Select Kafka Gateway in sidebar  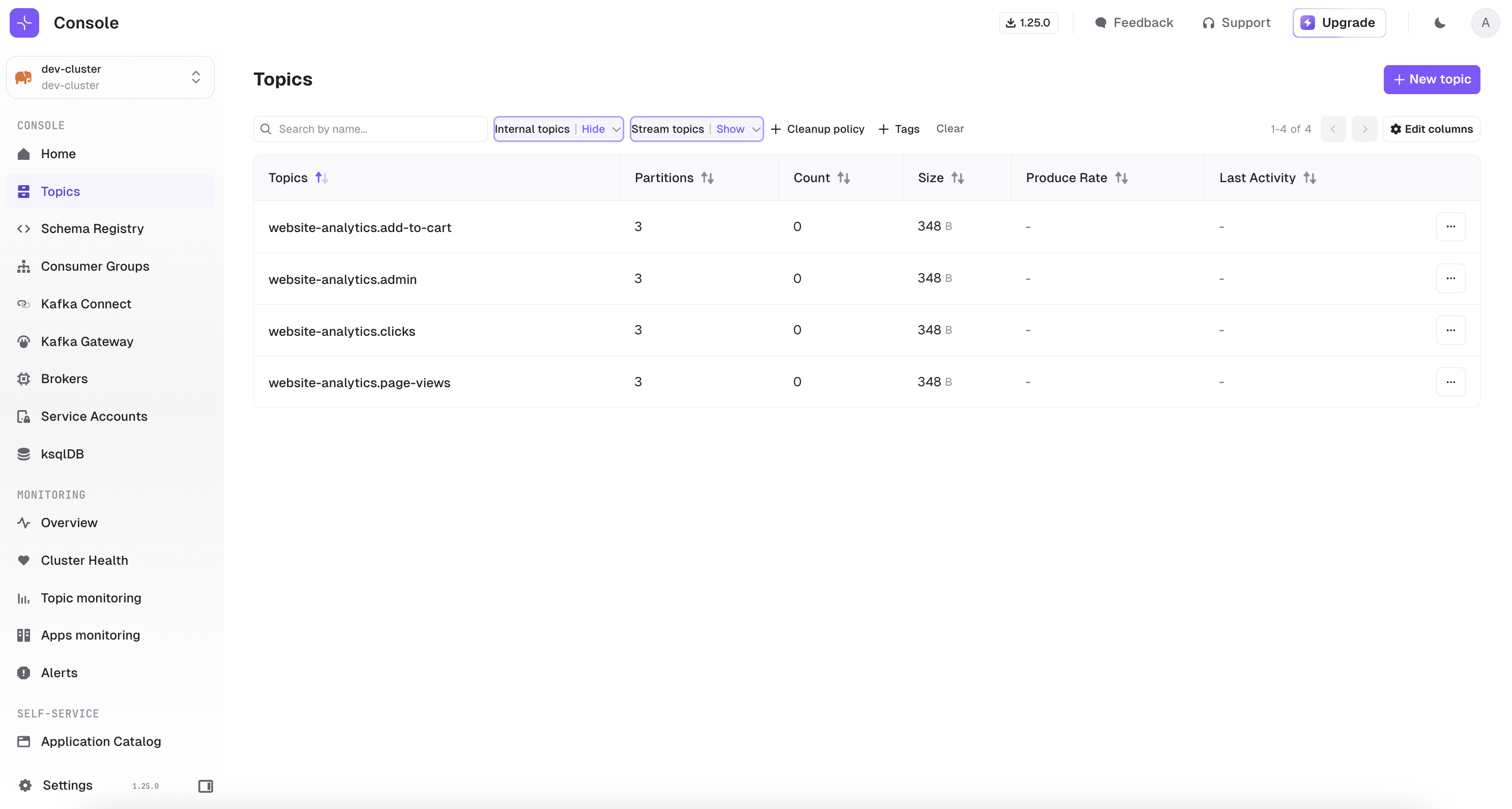click(87, 341)
